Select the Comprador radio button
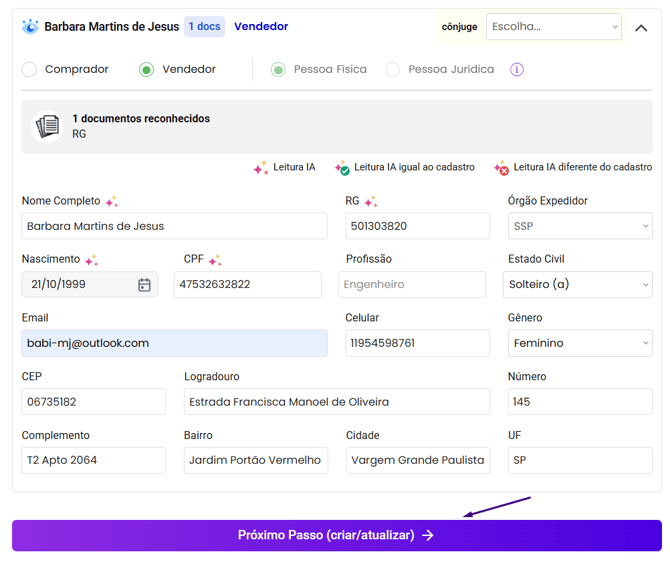 coord(29,70)
